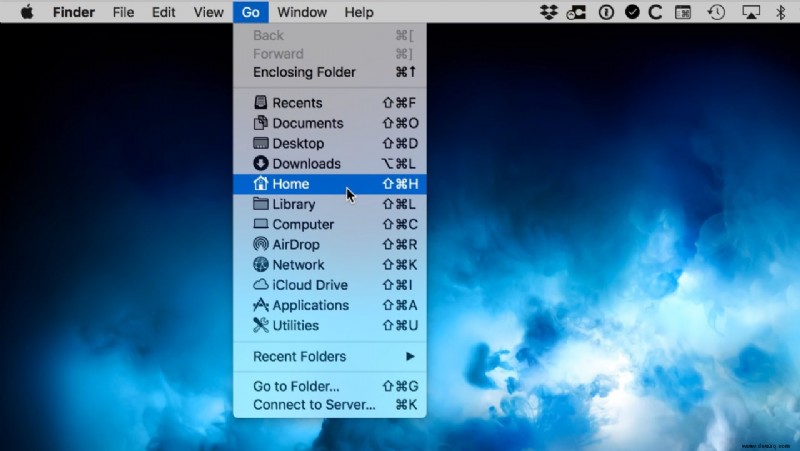
Task: Click the Recents icon in the Go menu
Action: click(260, 103)
